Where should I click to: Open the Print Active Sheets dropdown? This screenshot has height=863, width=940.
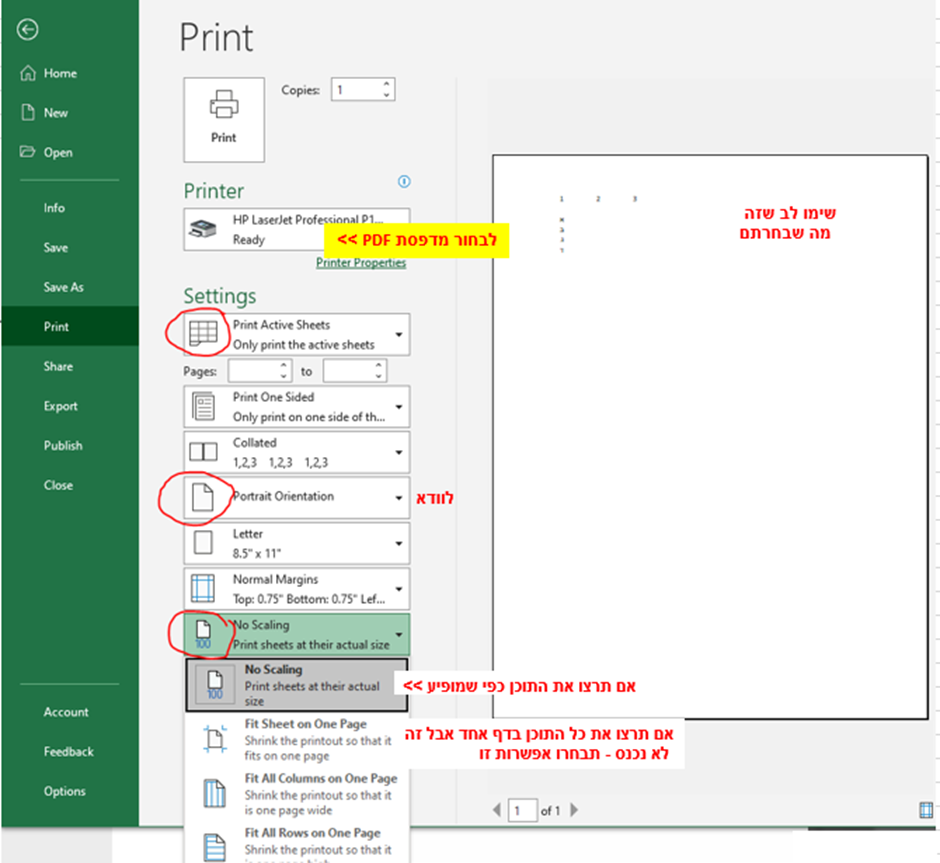(297, 334)
